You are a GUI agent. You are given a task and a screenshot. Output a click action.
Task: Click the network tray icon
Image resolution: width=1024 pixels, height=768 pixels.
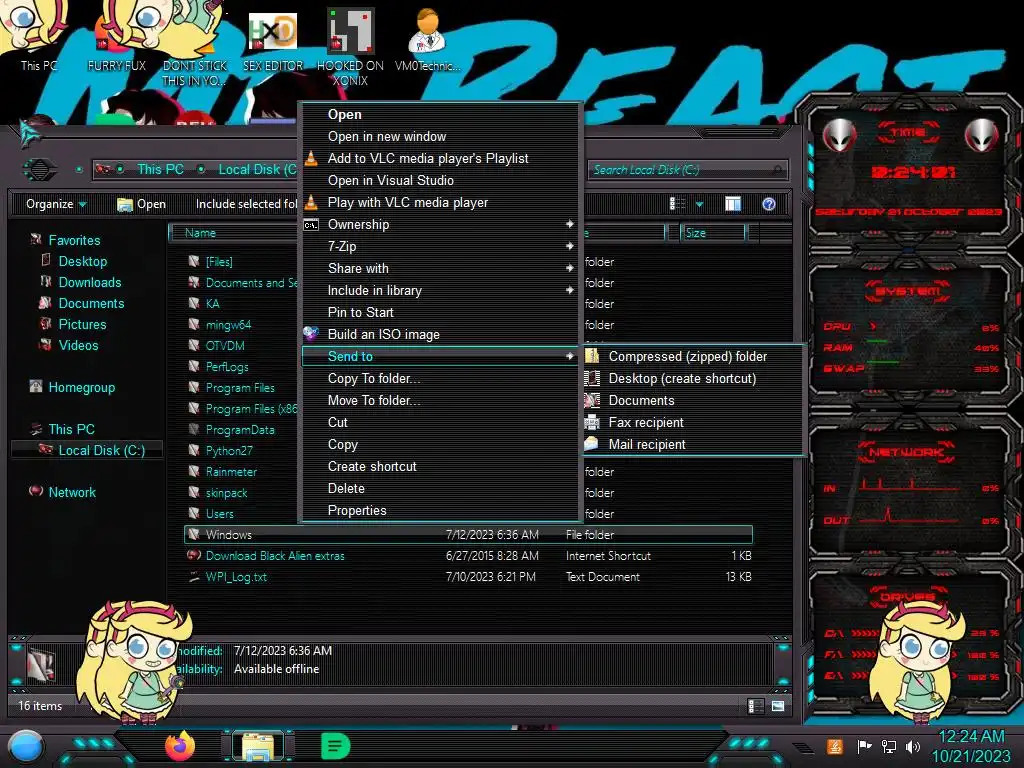(x=888, y=746)
